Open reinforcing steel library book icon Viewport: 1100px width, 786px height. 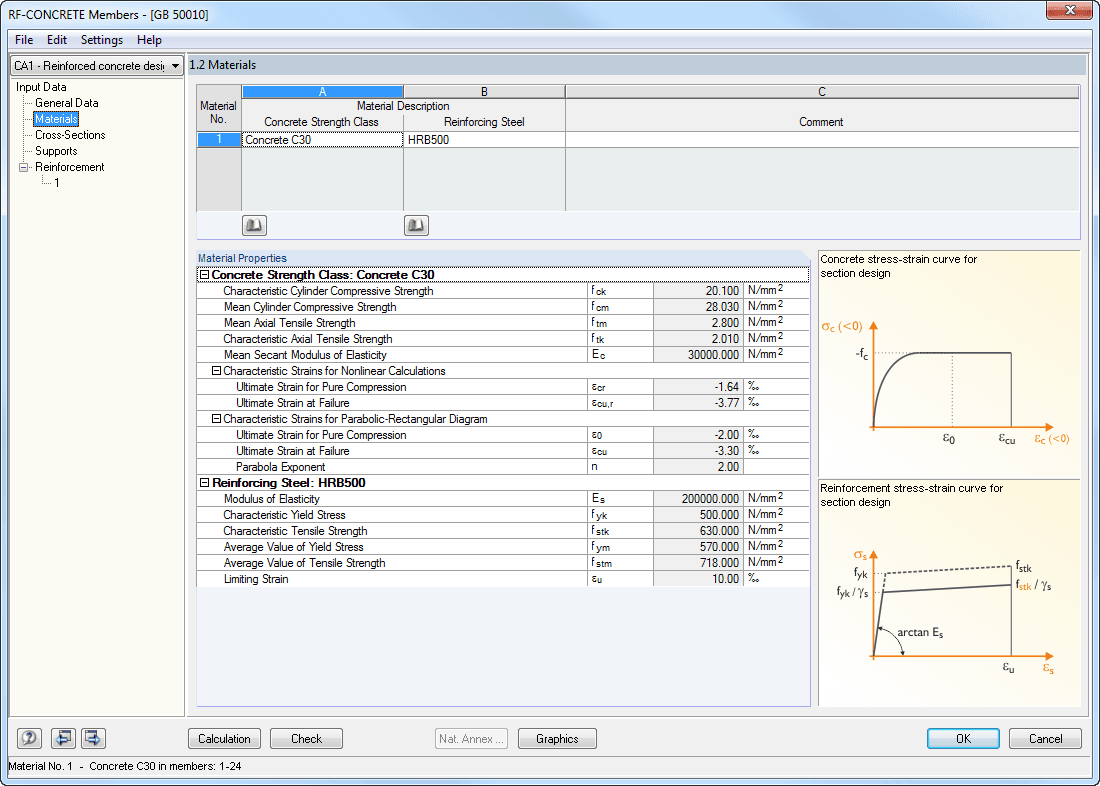(x=416, y=225)
